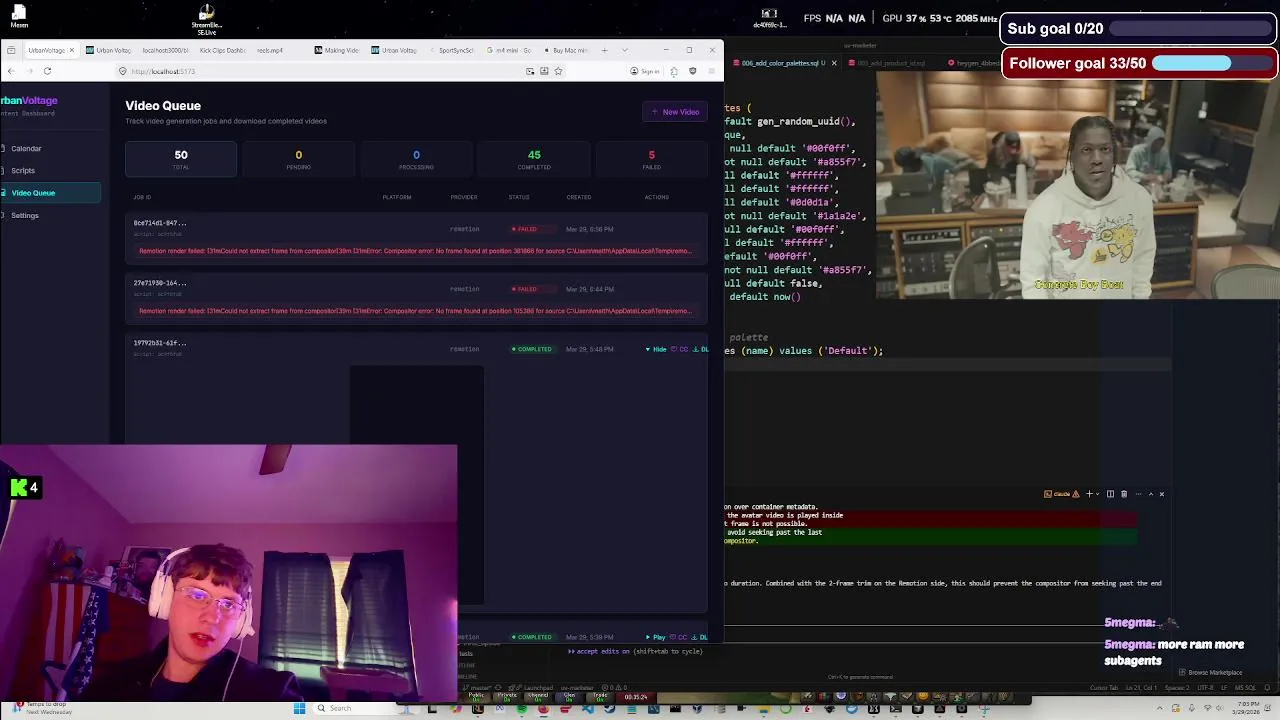Filter by the 50 Total card
This screenshot has width=1280, height=720.
(x=181, y=159)
